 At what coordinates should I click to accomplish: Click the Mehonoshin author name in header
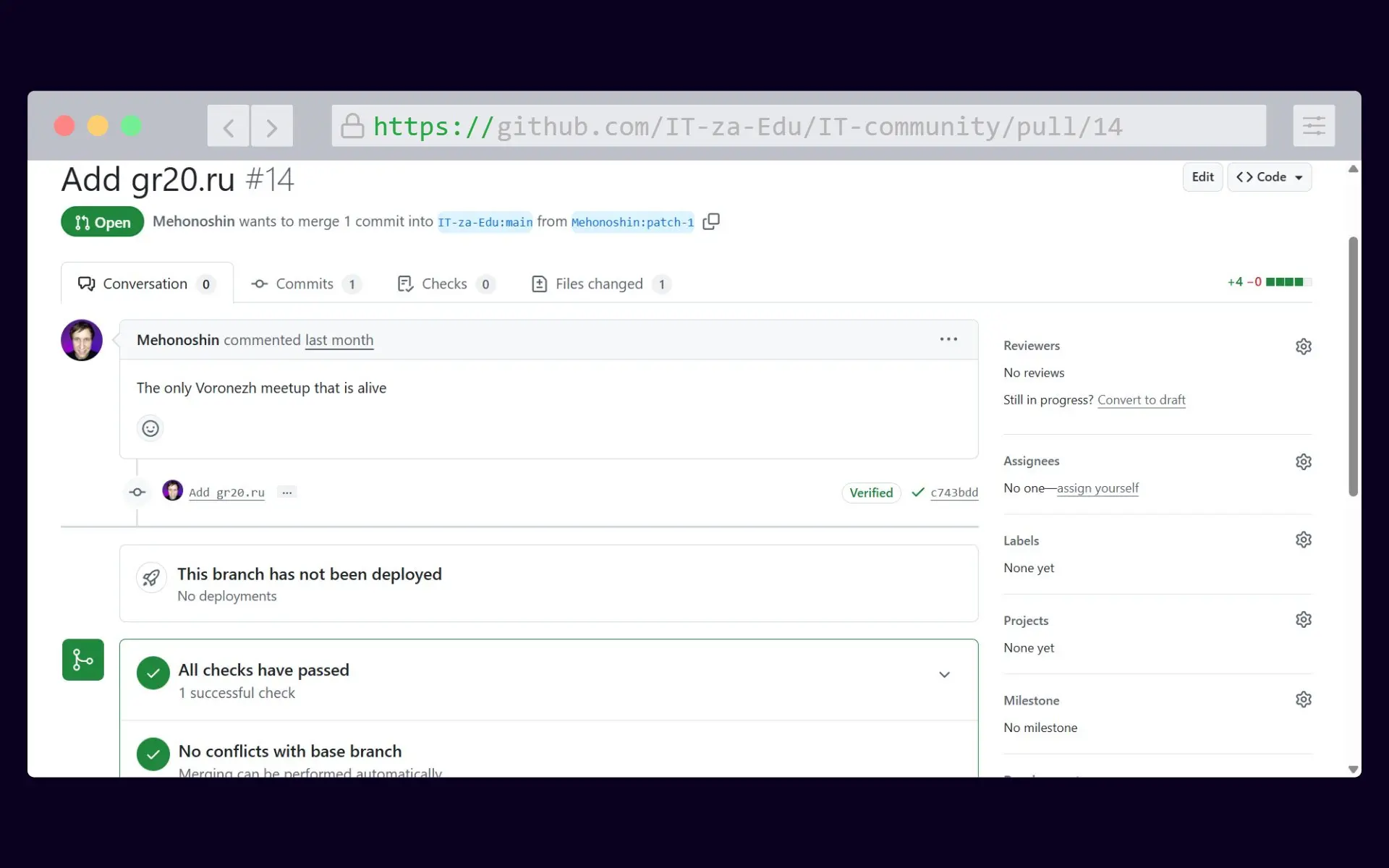[193, 221]
